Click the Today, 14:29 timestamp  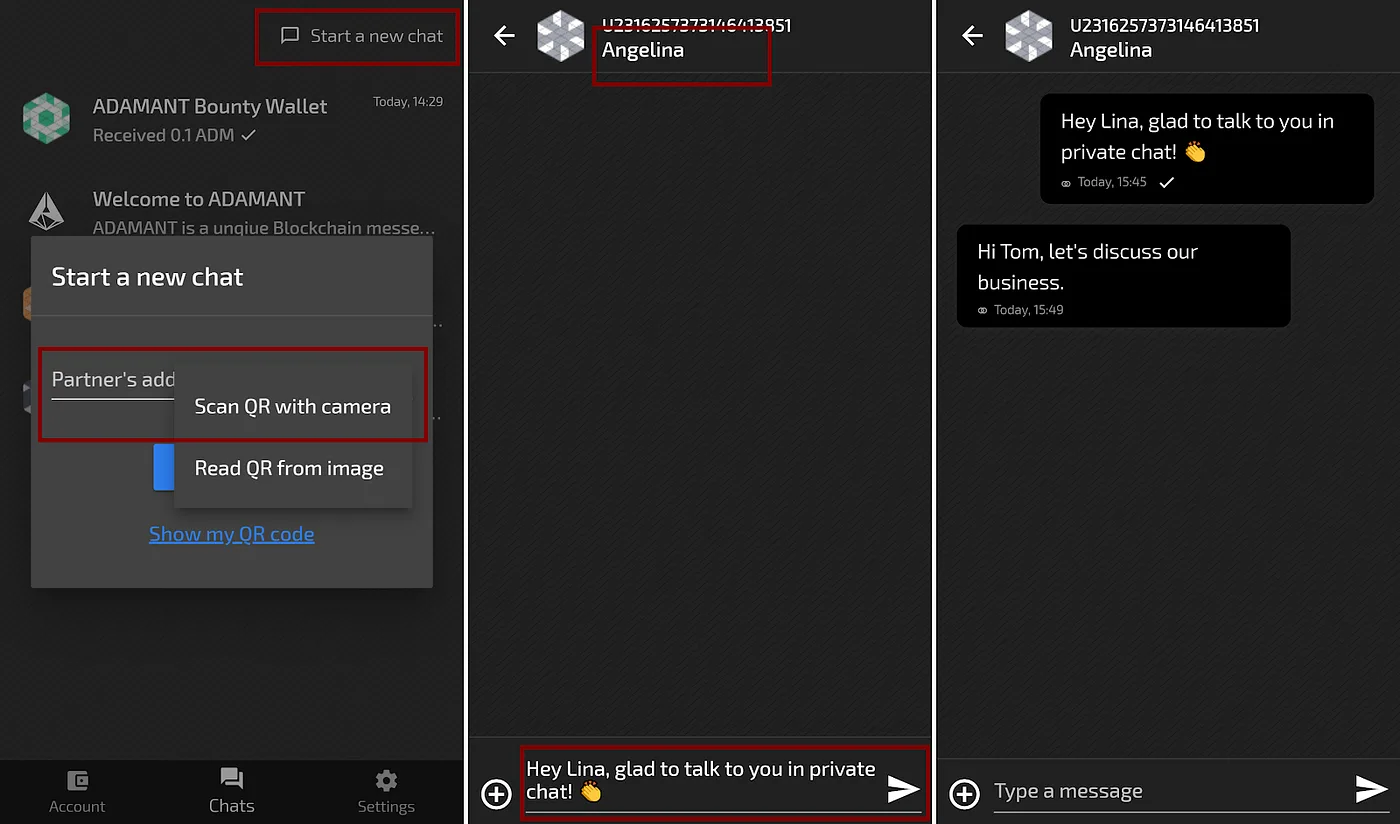click(408, 102)
